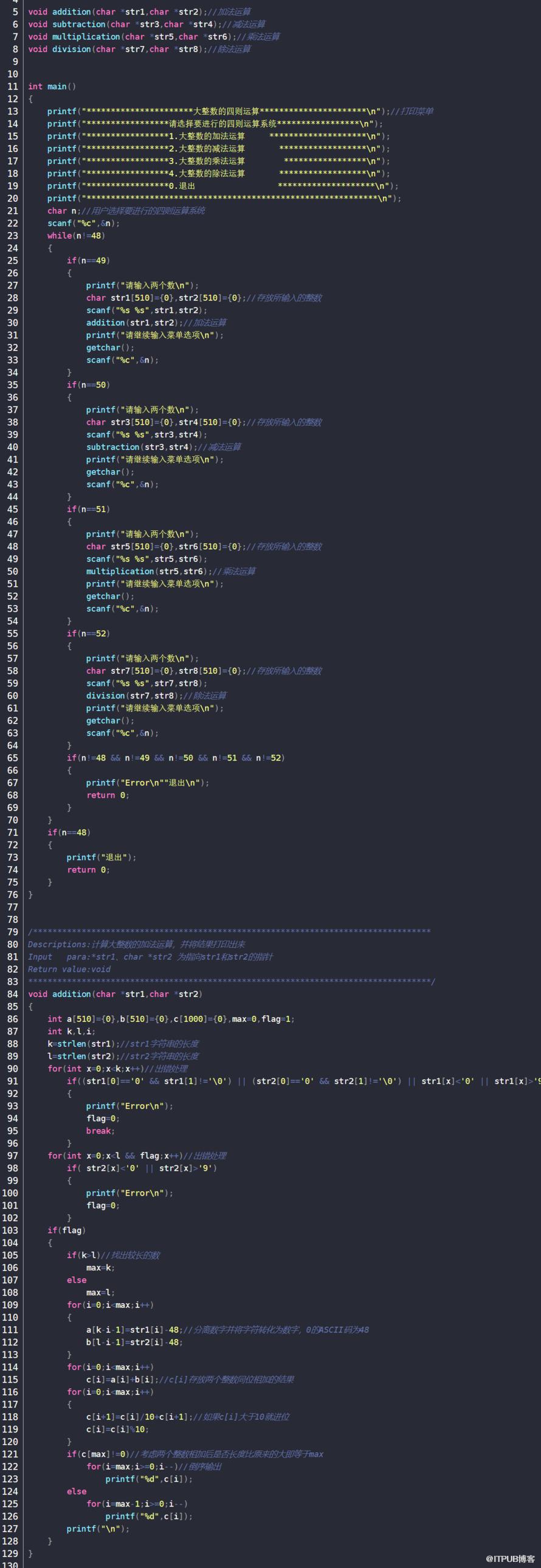Click the "c[i]=a[i]+b[i];" line
The image size is (541, 1568).
(190, 1379)
